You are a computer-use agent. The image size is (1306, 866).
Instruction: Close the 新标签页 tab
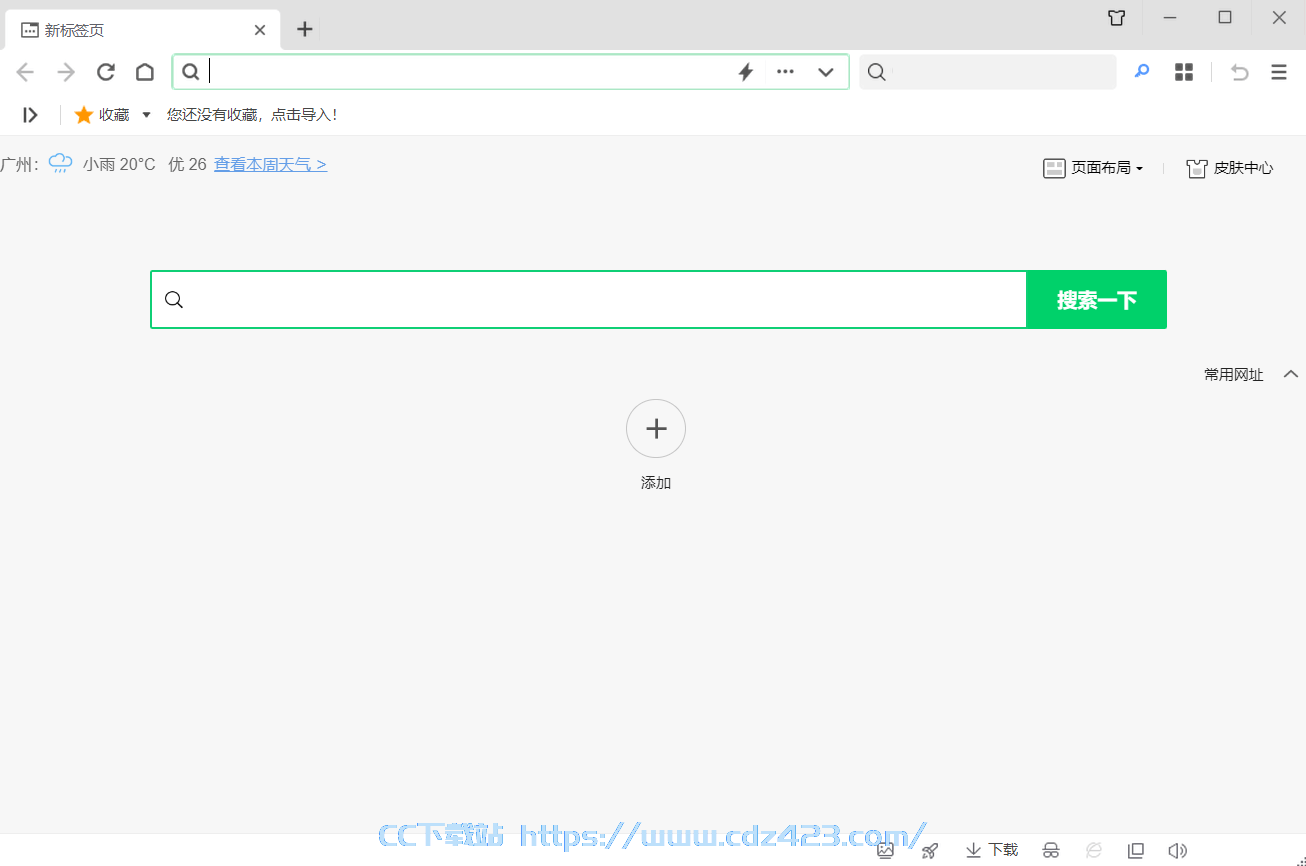pyautogui.click(x=260, y=30)
